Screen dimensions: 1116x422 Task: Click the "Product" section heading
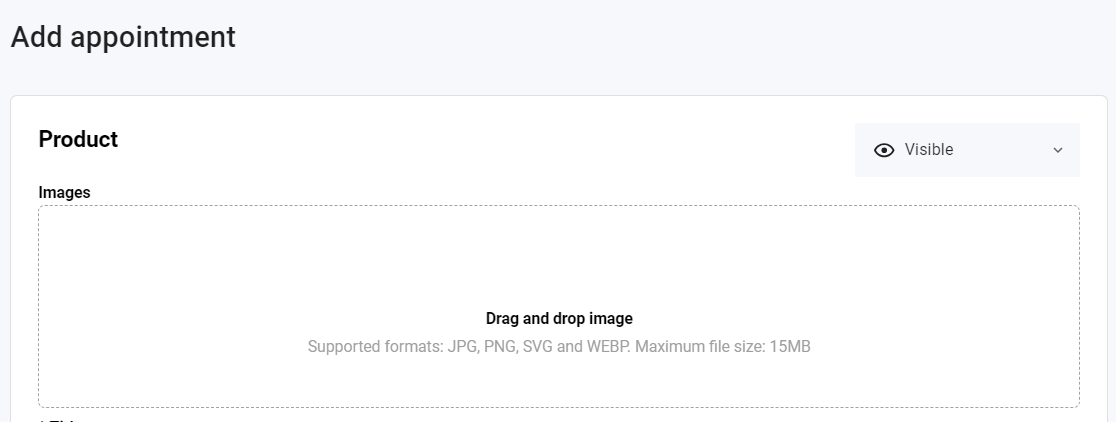(78, 140)
